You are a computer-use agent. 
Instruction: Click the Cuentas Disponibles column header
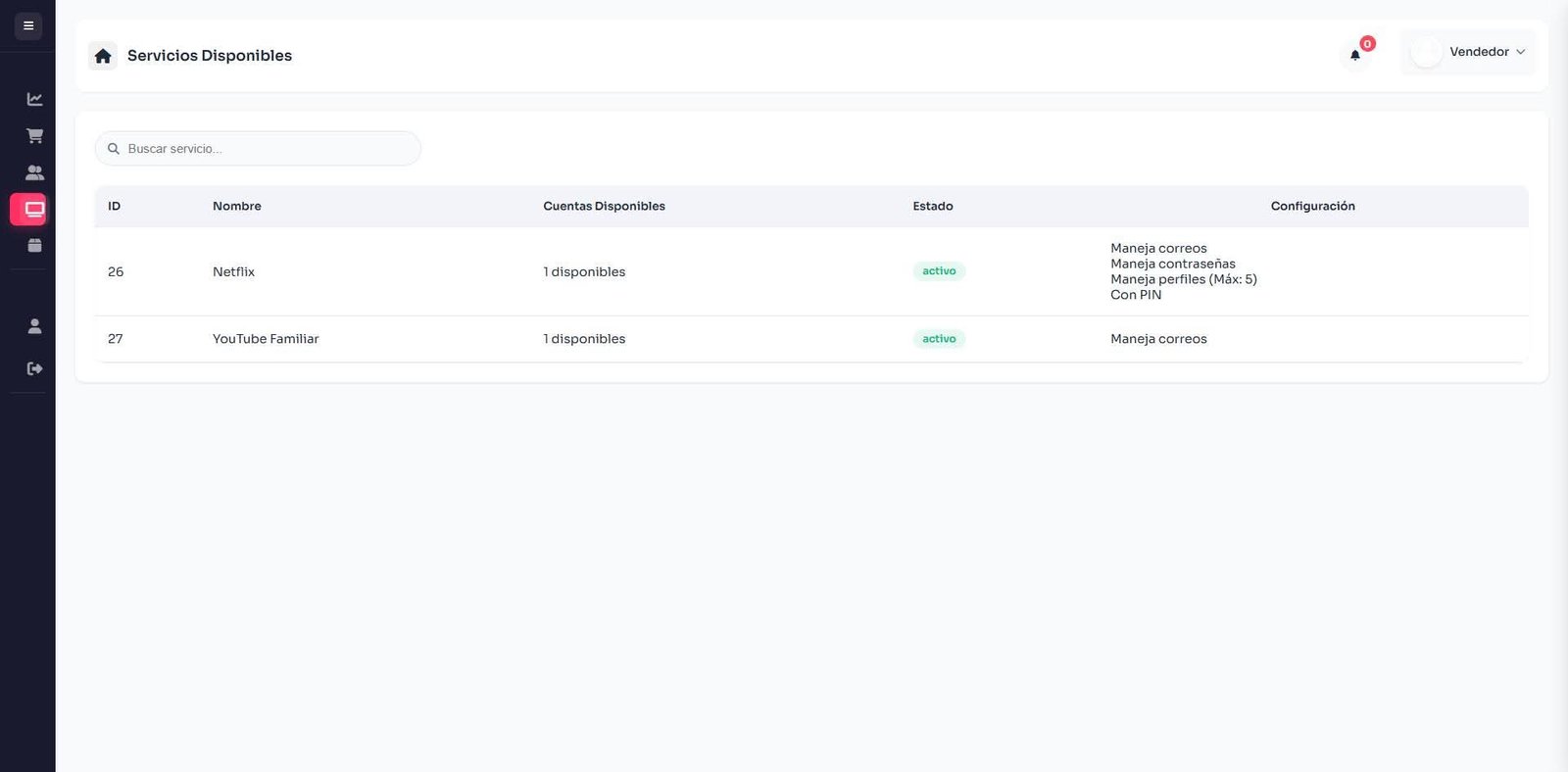[604, 206]
